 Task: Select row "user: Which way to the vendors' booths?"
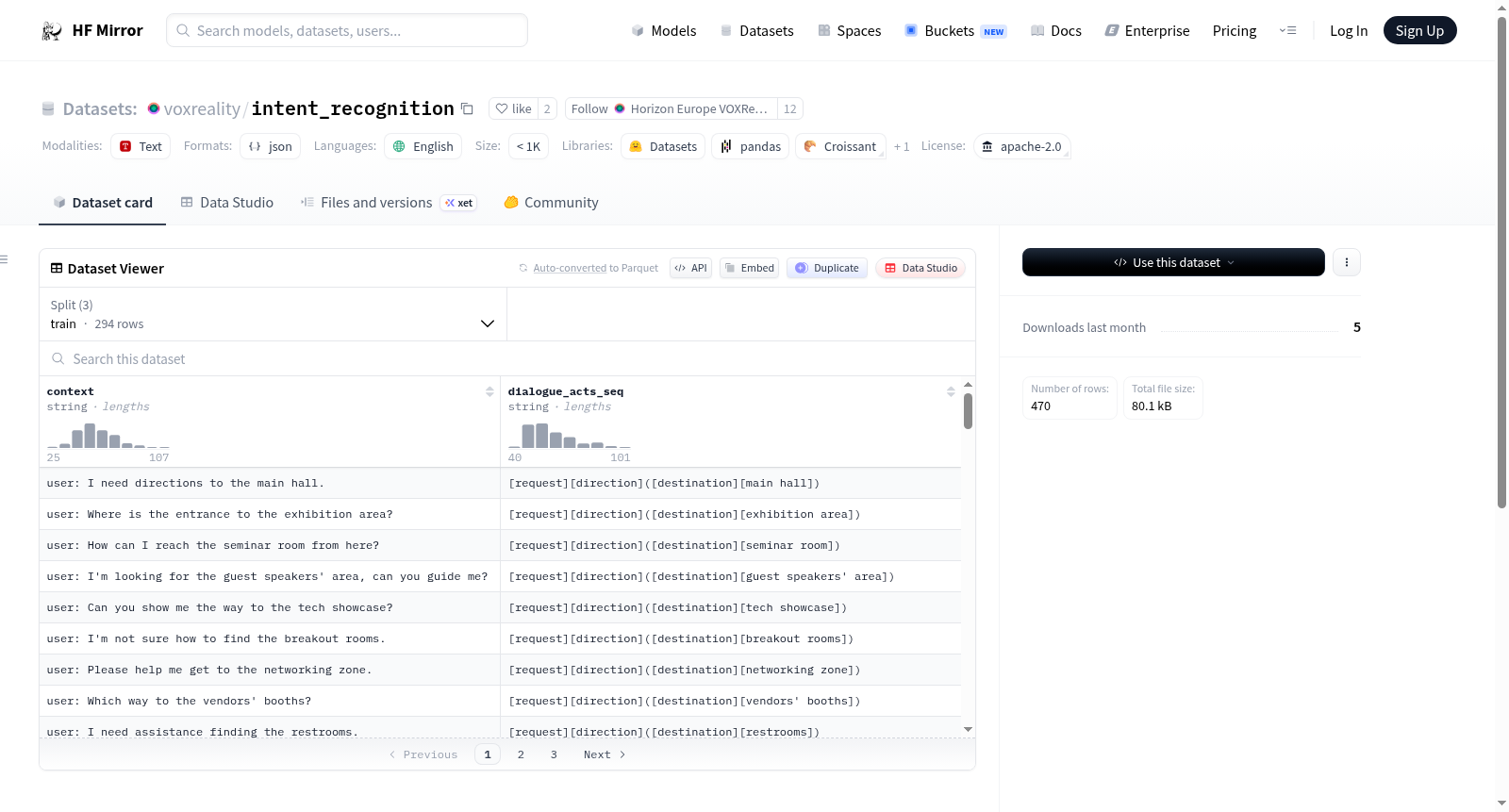(500, 701)
